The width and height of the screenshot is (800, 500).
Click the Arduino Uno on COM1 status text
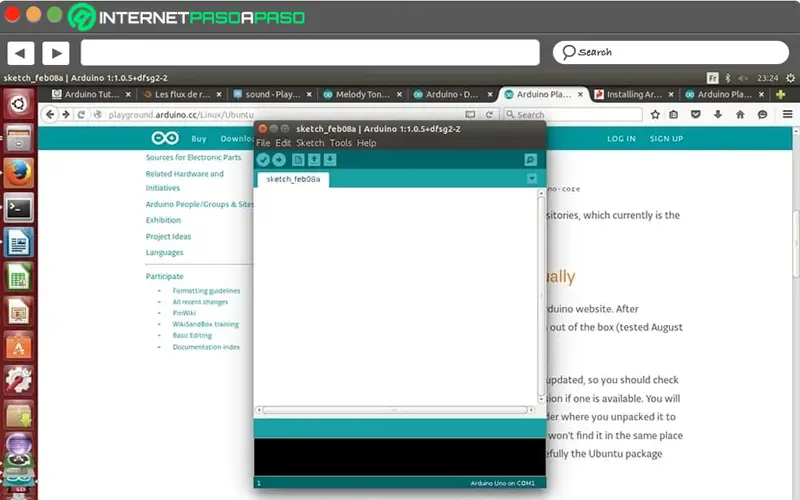[x=502, y=483]
